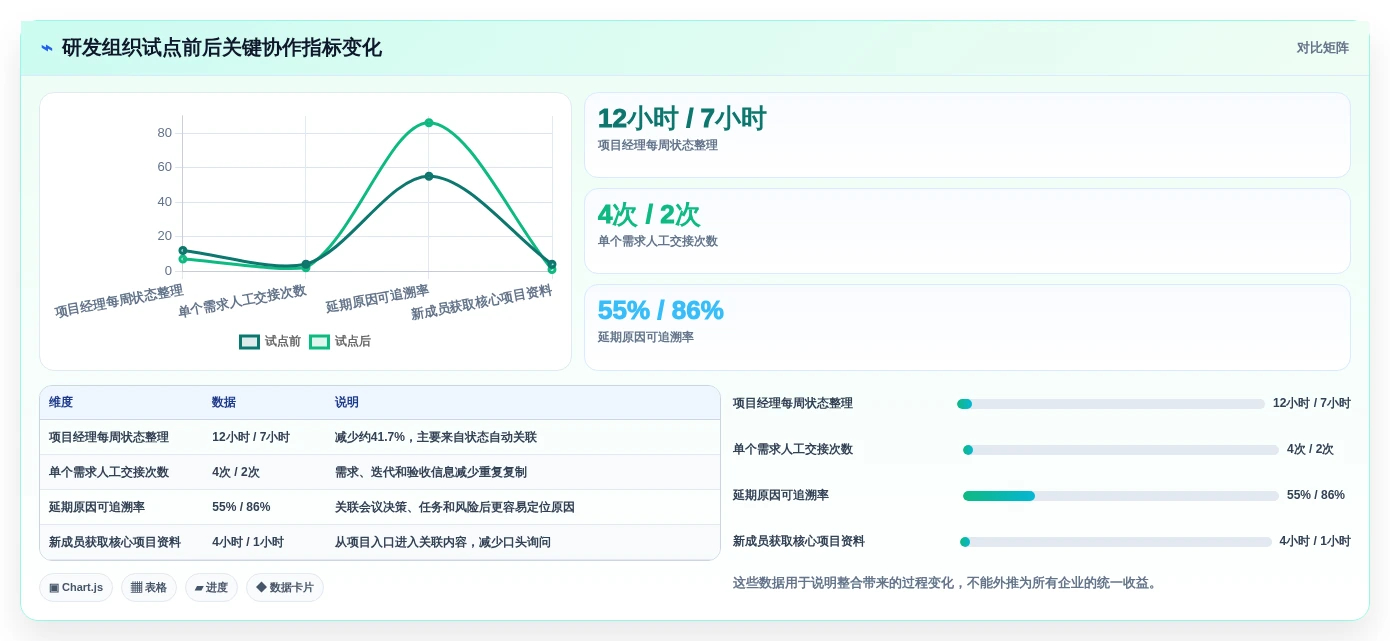Click the y-axis tick label 80
1390x641 pixels.
point(164,133)
